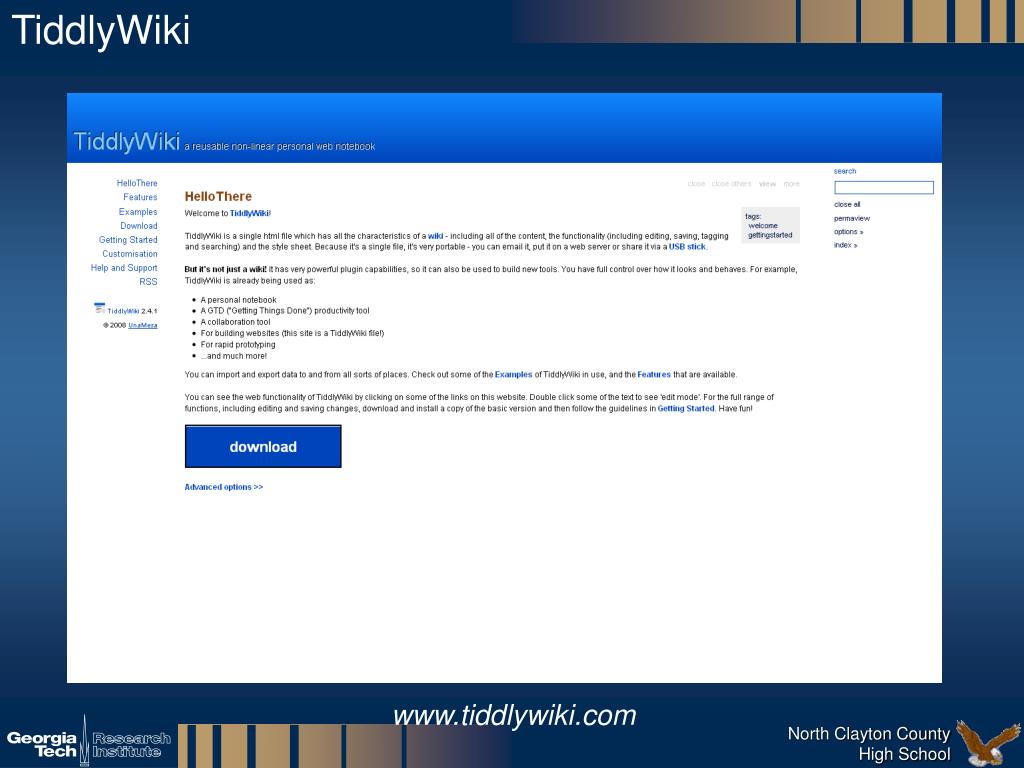The height and width of the screenshot is (768, 1024).
Task: Click permaview in right sidebar
Action: pos(852,218)
